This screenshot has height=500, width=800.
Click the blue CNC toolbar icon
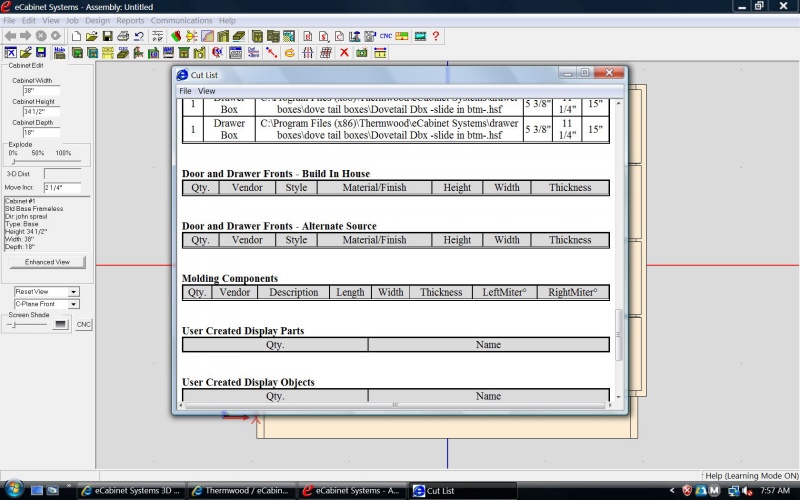pos(386,36)
